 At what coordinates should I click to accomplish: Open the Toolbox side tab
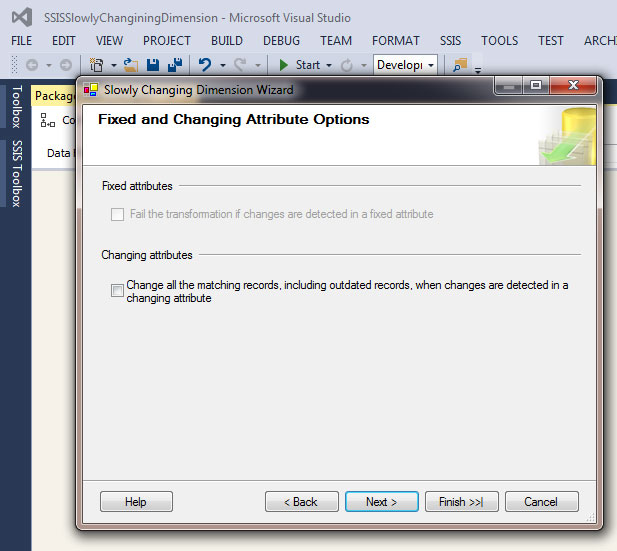(x=16, y=107)
